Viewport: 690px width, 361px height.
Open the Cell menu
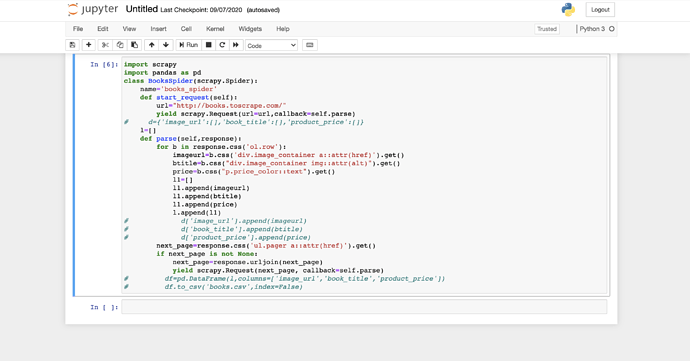tap(186, 29)
